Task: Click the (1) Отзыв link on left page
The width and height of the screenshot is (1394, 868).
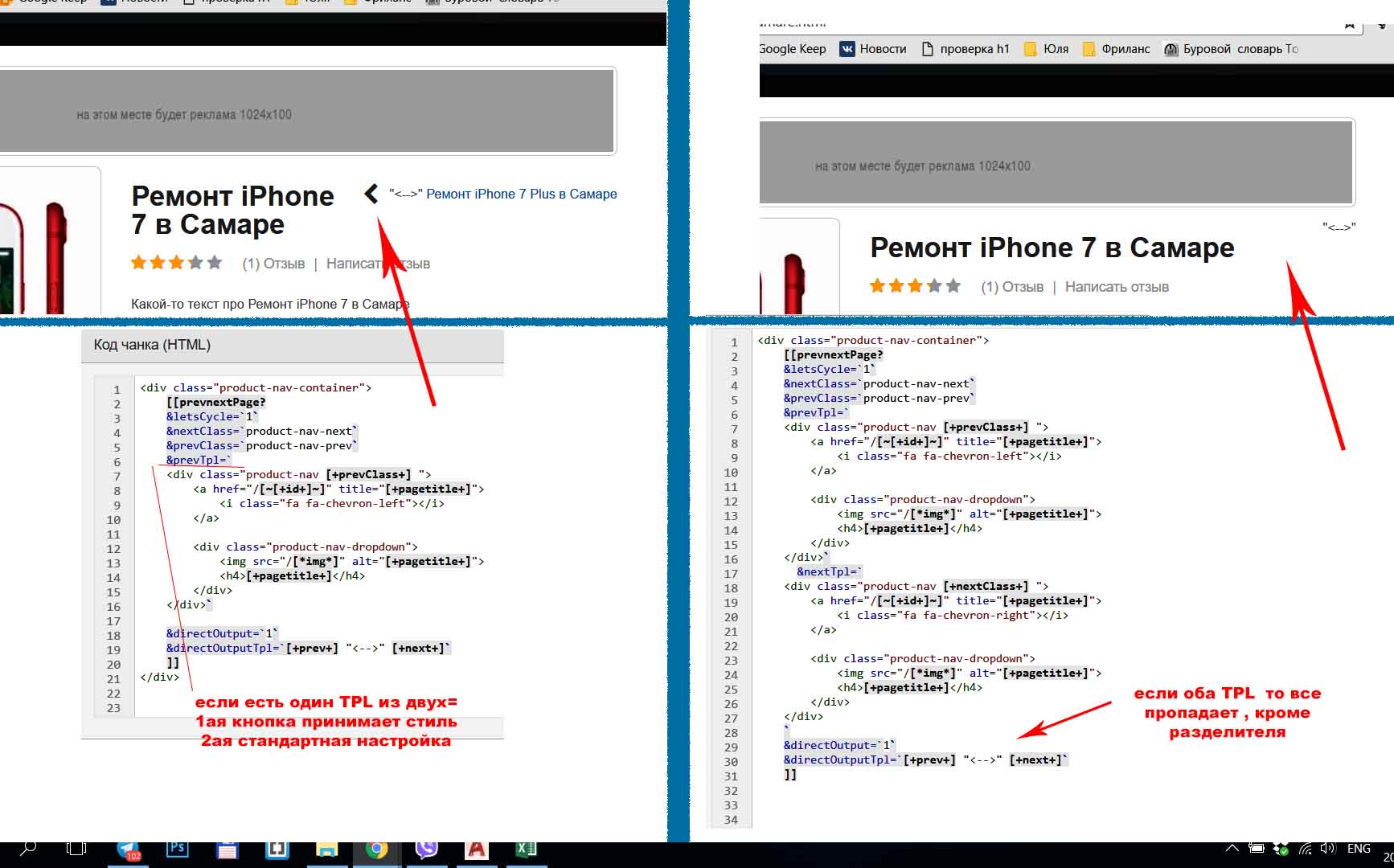Action: 273,264
